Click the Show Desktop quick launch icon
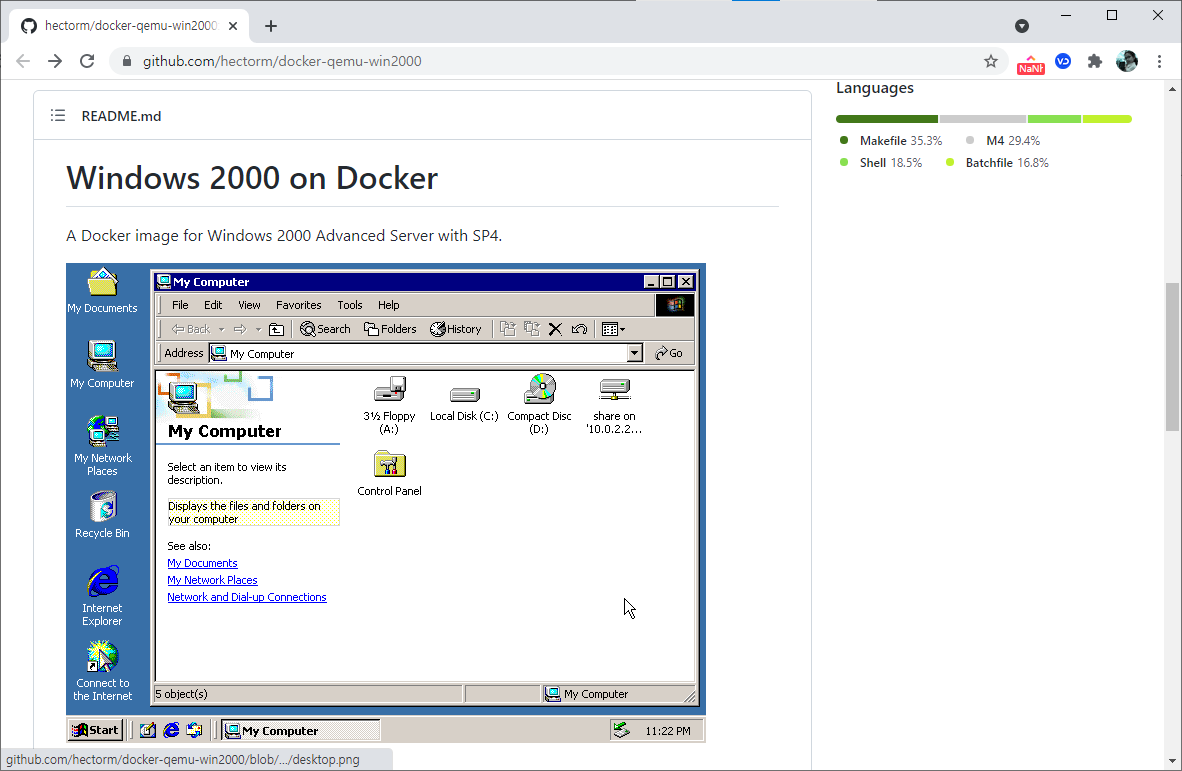The width and height of the screenshot is (1182, 771). (x=148, y=730)
